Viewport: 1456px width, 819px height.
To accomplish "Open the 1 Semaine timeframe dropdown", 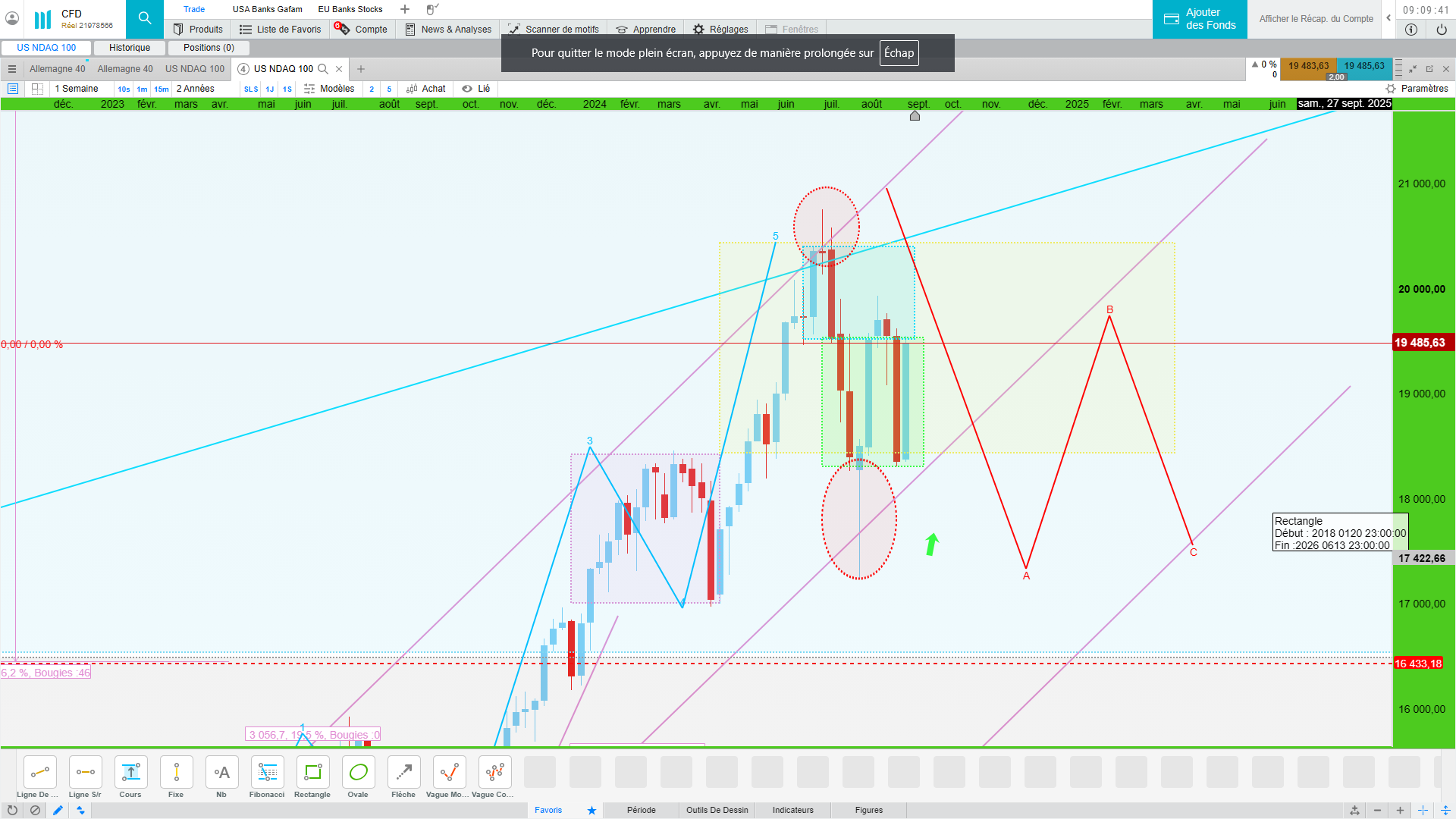I will [x=77, y=89].
